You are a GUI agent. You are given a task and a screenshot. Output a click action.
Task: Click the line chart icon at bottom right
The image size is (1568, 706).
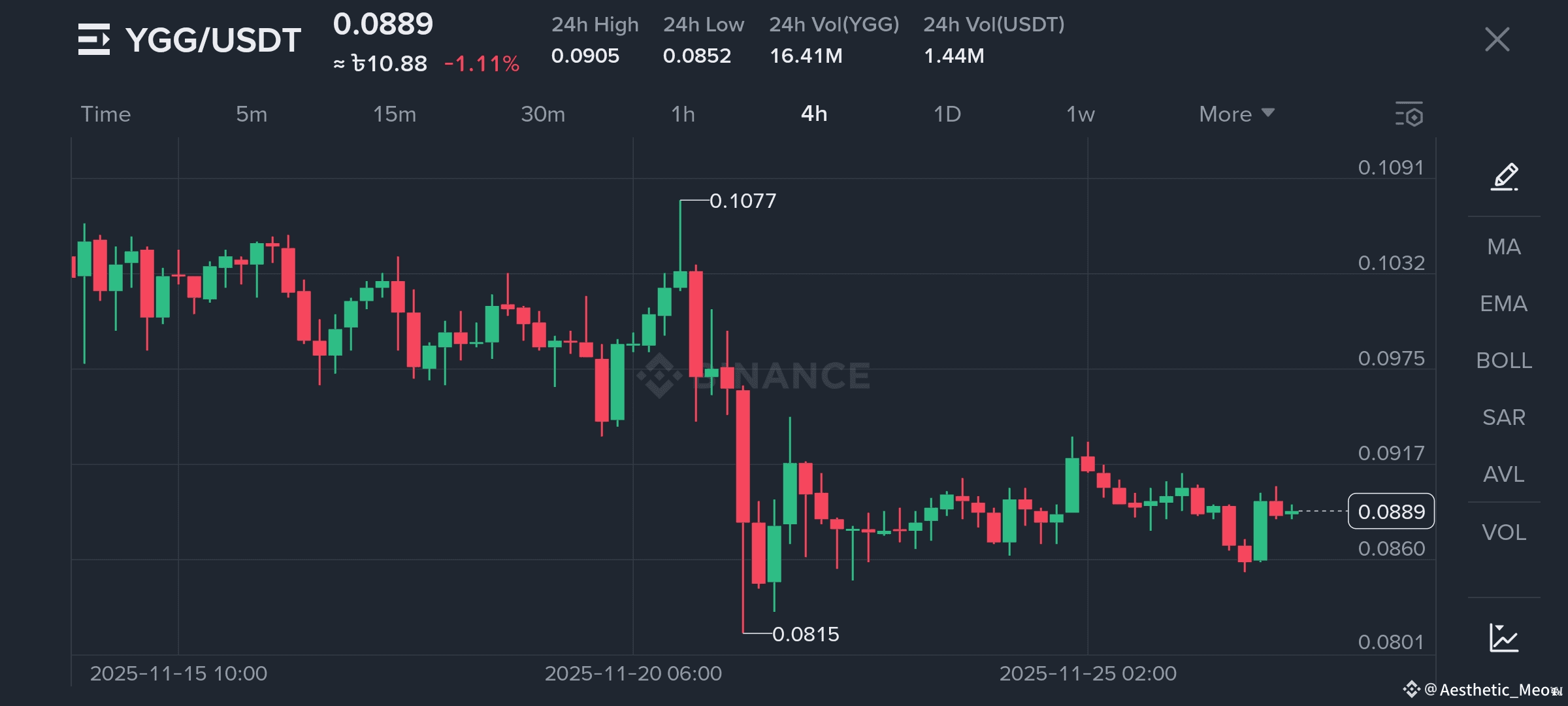click(1504, 637)
